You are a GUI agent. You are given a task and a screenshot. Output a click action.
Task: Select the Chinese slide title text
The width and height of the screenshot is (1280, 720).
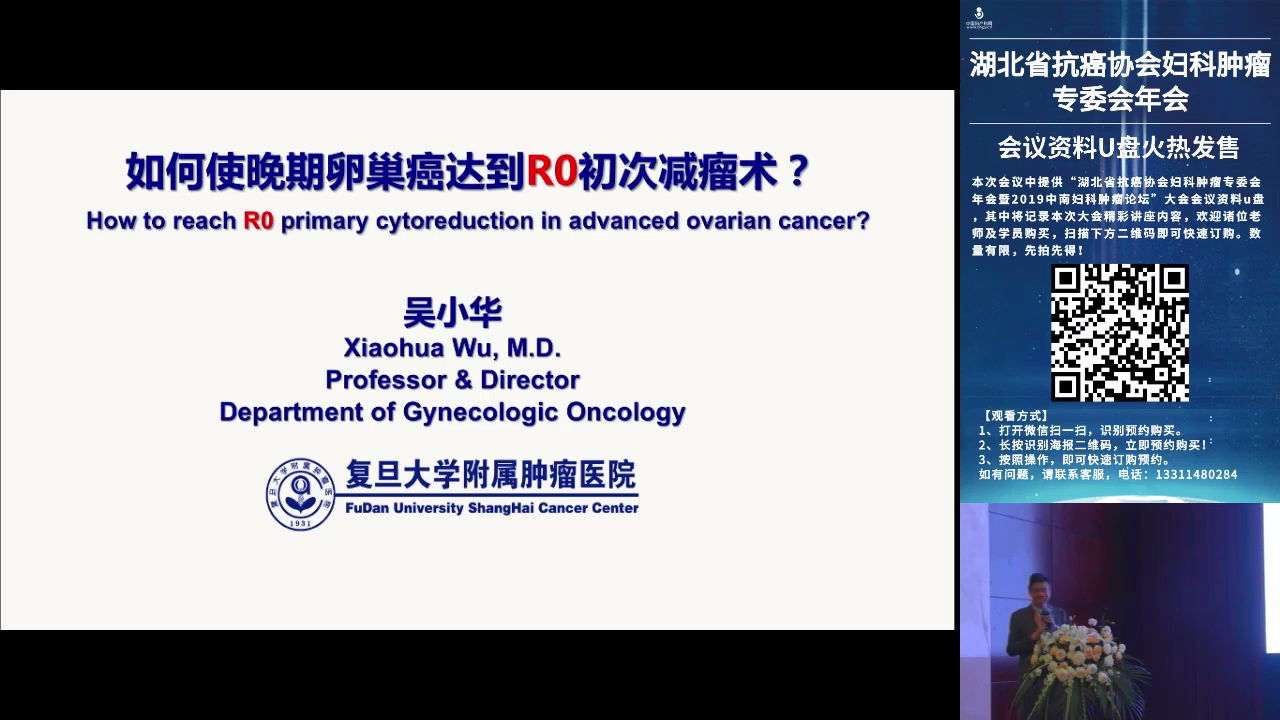tap(465, 172)
